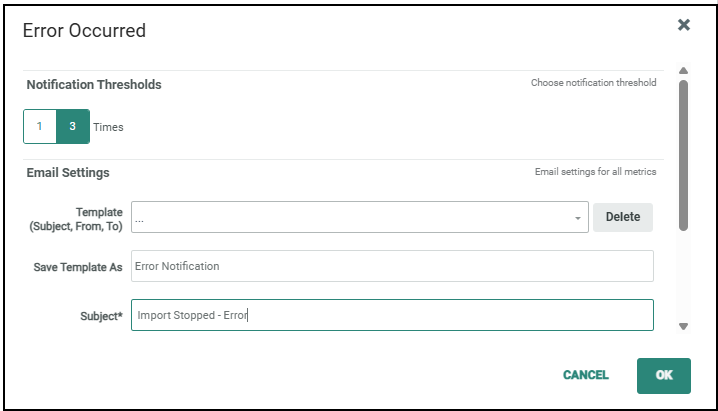This screenshot has width=718, height=411.
Task: Delete the selected email template
Action: click(x=622, y=217)
